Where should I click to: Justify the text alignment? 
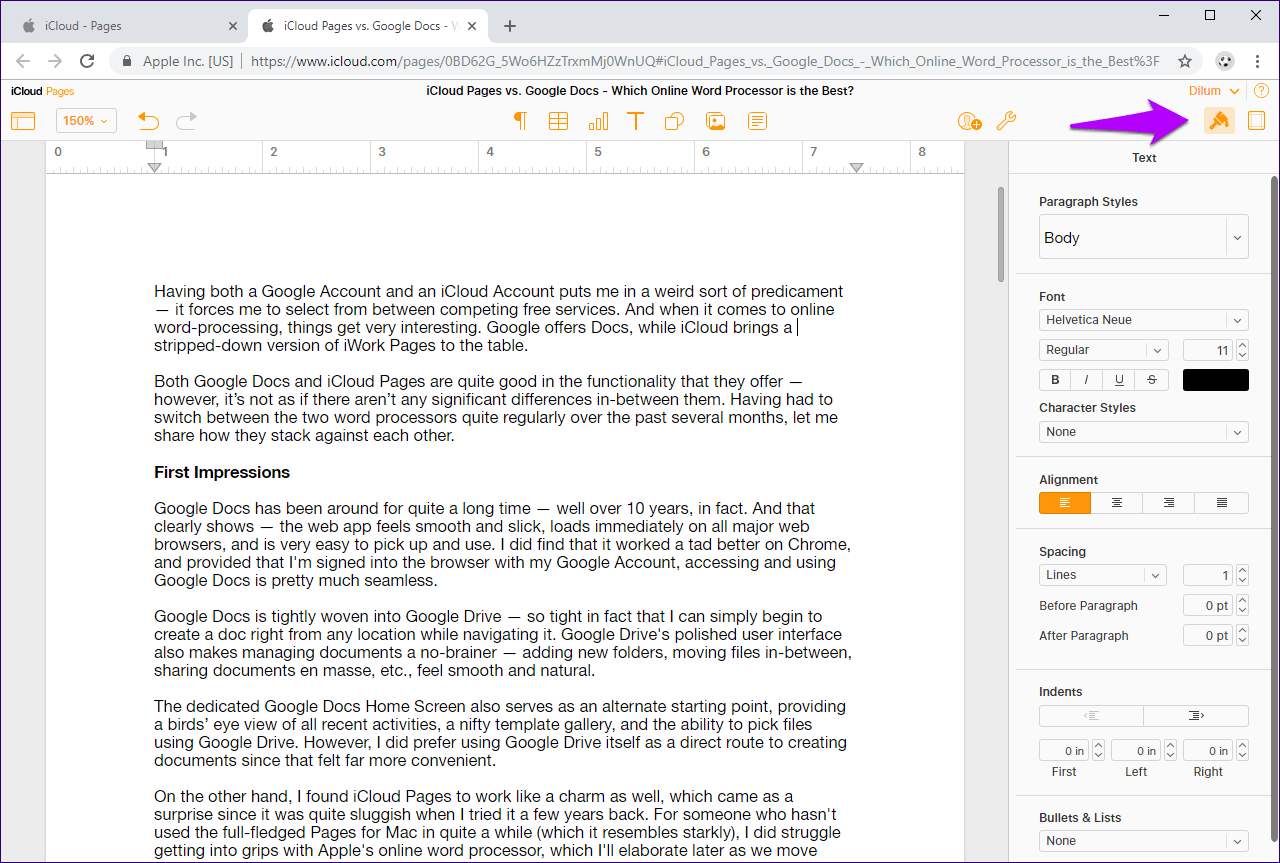click(1222, 503)
